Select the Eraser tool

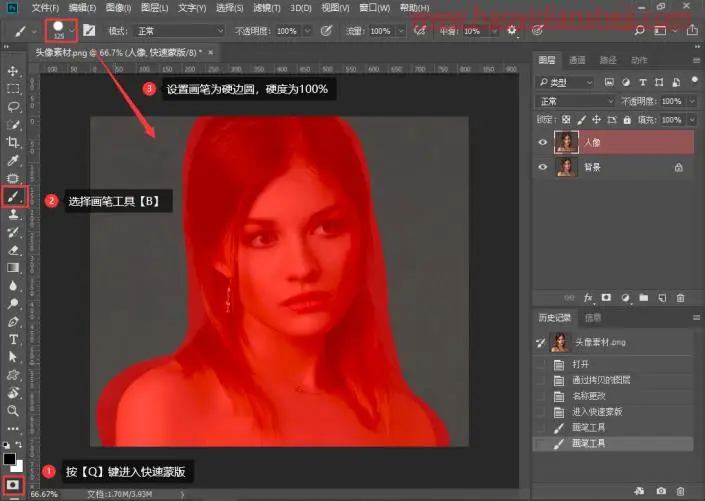coord(13,250)
